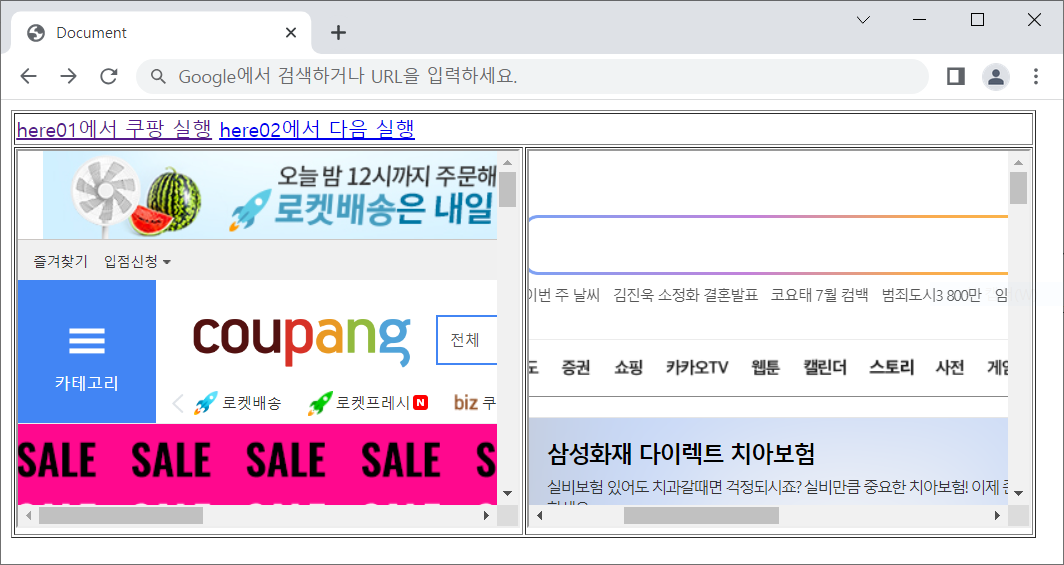Click the here01에서 쿠팡 실행 link

tap(114, 129)
